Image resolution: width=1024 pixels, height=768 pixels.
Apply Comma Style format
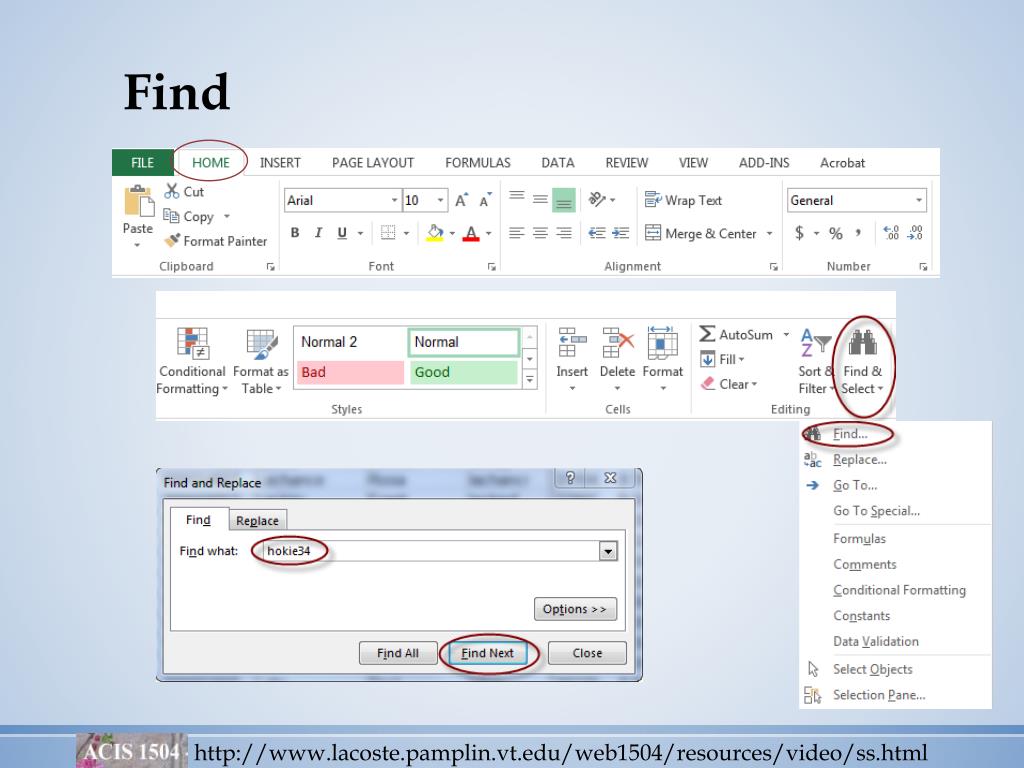point(858,232)
